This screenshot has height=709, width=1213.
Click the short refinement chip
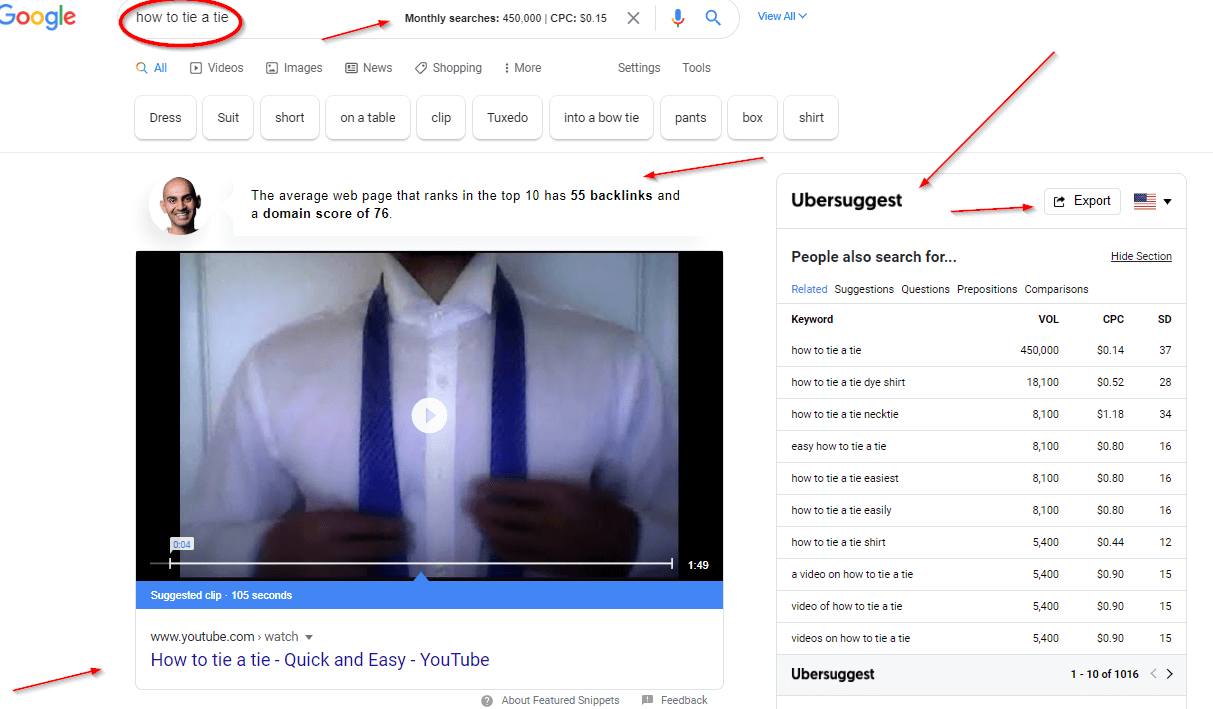pos(290,117)
